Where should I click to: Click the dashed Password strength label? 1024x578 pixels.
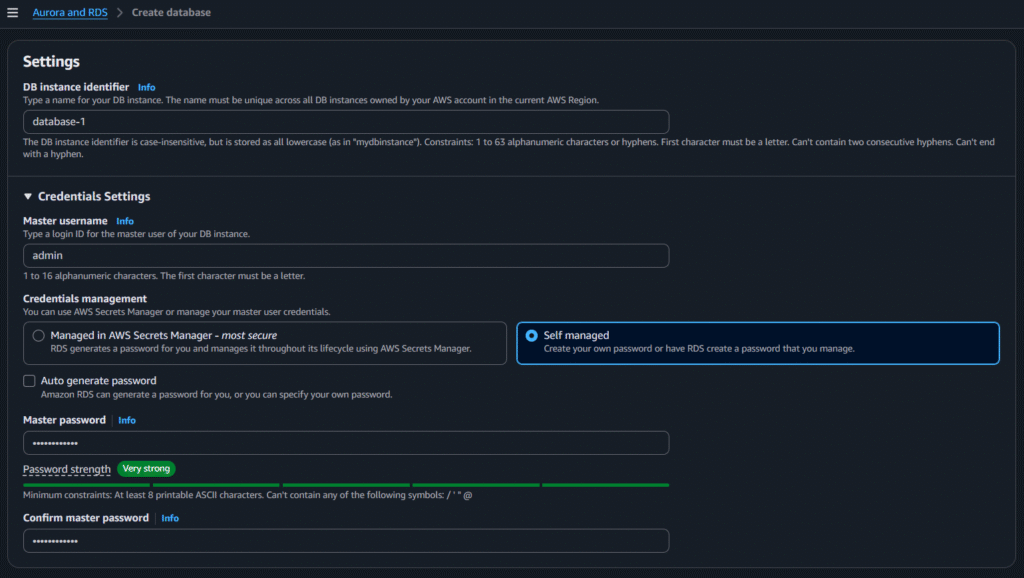(66, 469)
